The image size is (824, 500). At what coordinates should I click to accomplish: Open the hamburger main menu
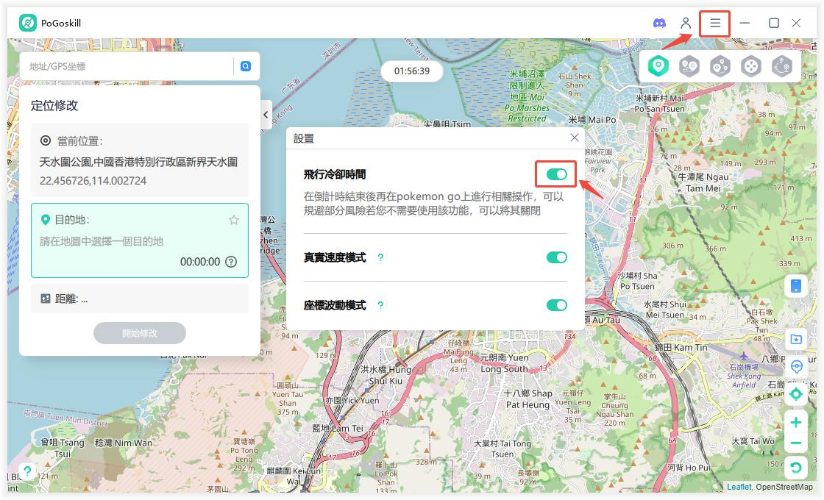click(714, 23)
